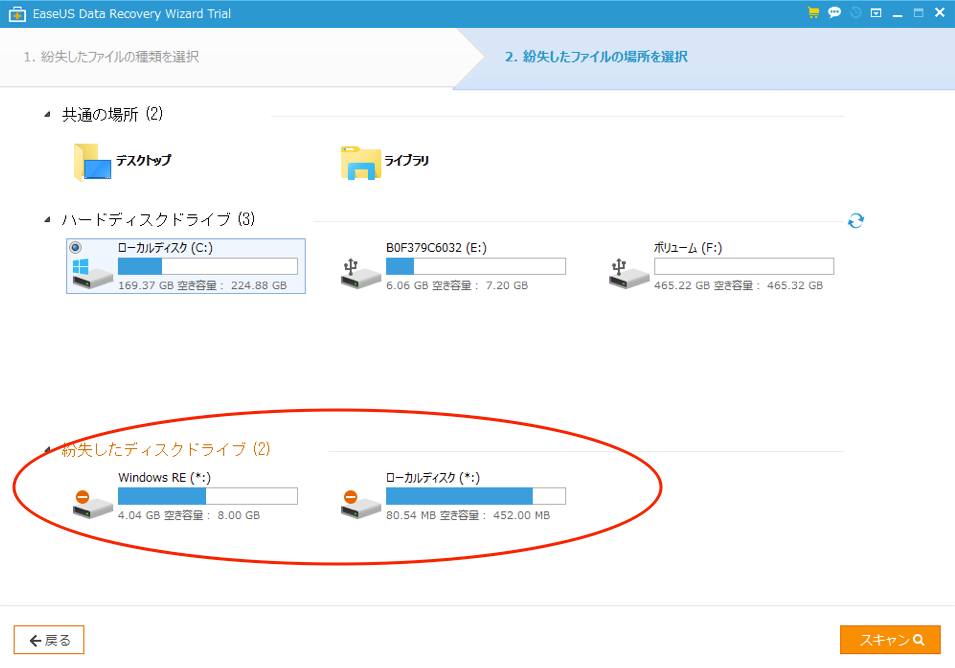The width and height of the screenshot is (955, 668).
Task: Collapse the 共通の場所 section
Action: 48,114
